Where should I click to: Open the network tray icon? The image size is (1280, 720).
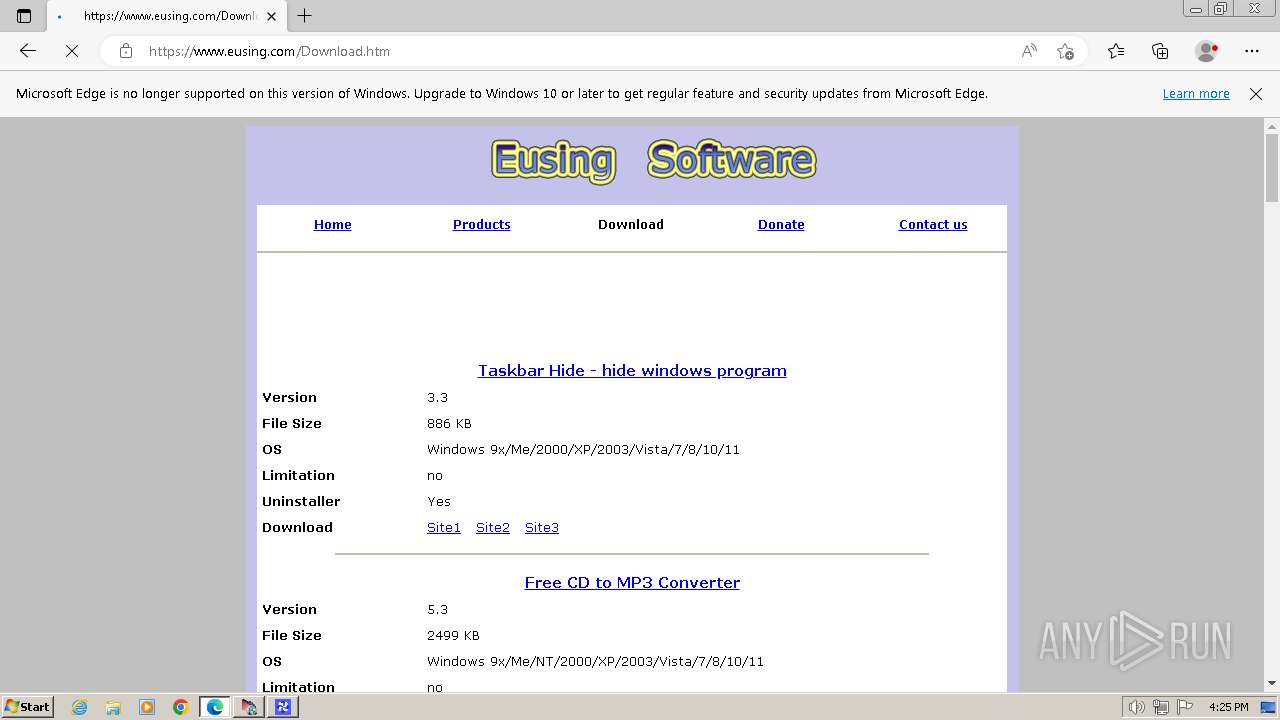tap(1161, 707)
